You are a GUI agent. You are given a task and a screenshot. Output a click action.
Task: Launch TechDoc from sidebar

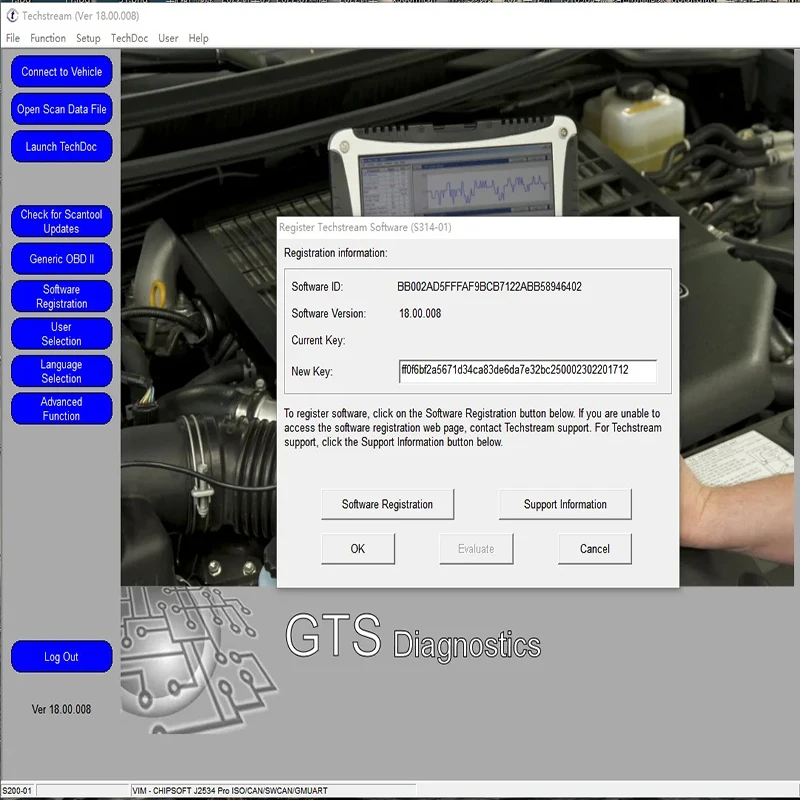coord(62,146)
